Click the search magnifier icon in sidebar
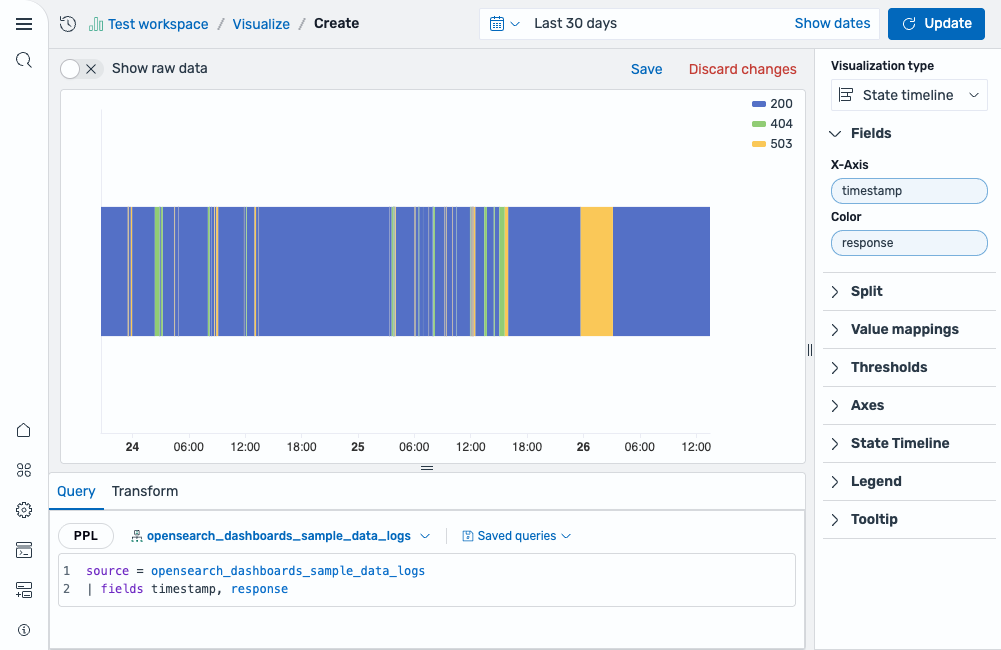The height and width of the screenshot is (650, 1001). pyautogui.click(x=24, y=61)
